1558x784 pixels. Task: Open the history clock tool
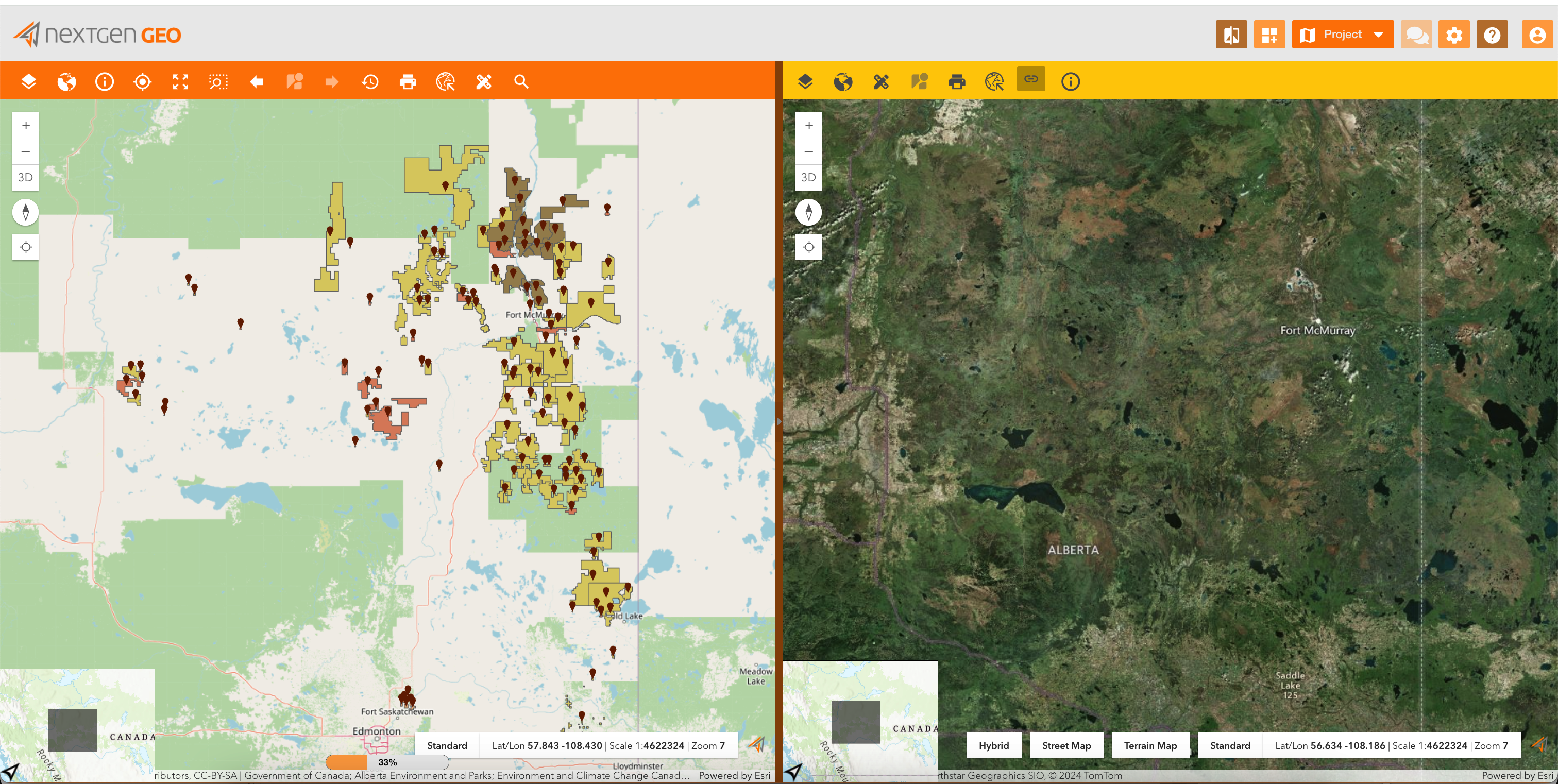(x=370, y=81)
